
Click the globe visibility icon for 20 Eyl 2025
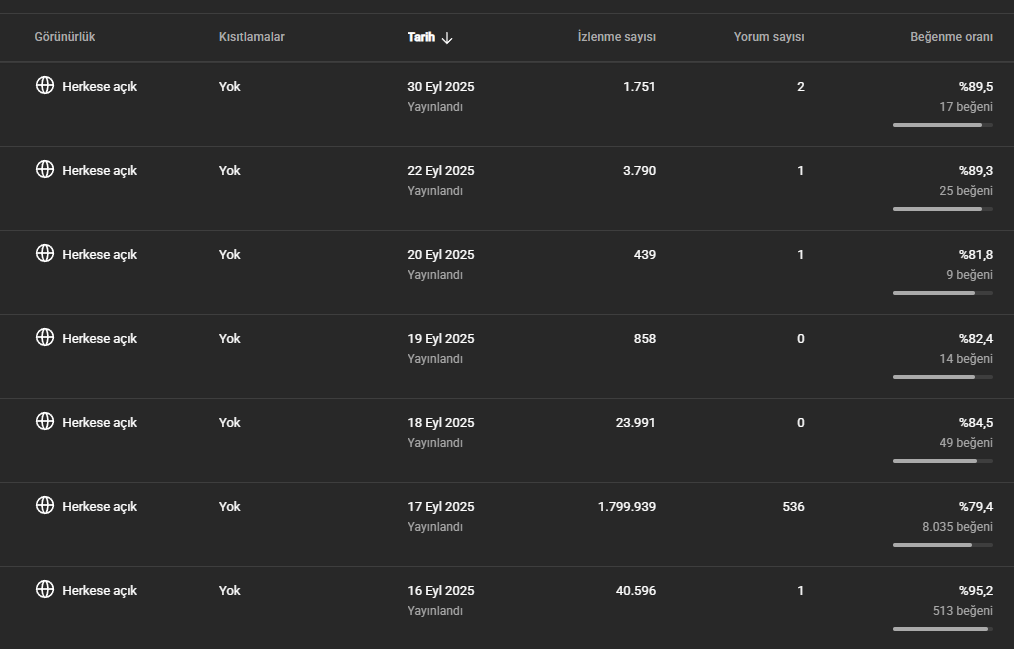click(x=45, y=253)
